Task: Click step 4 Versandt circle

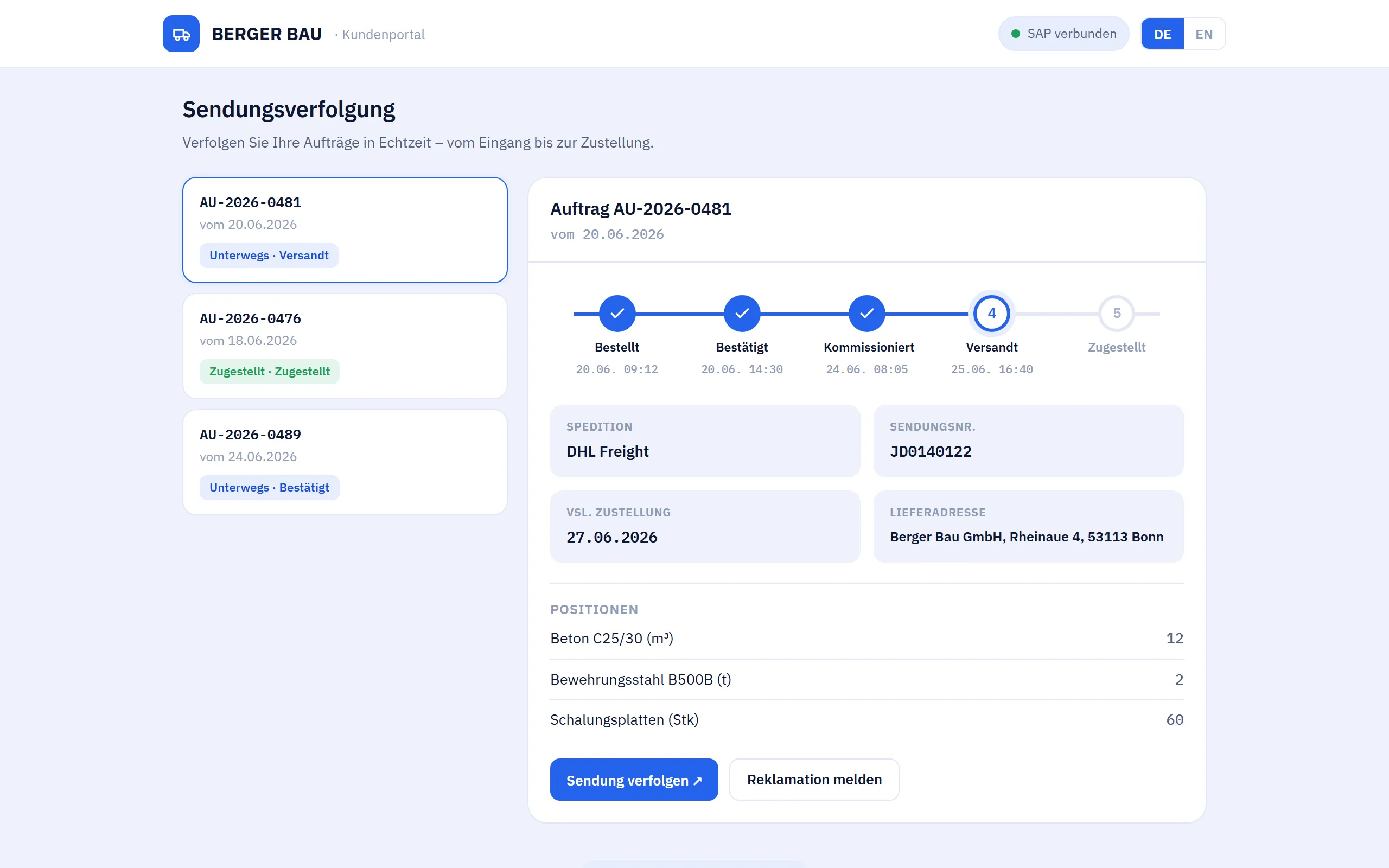Action: 992,314
